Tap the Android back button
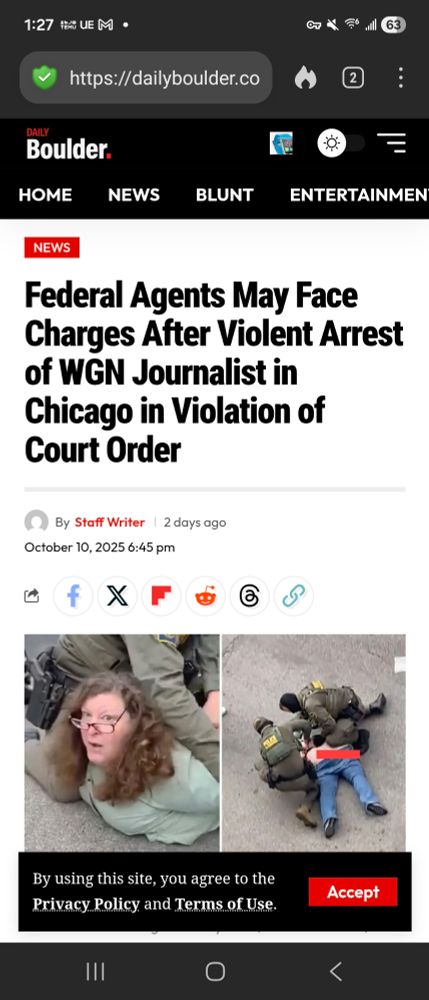Image resolution: width=429 pixels, height=1000 pixels. (x=335, y=971)
